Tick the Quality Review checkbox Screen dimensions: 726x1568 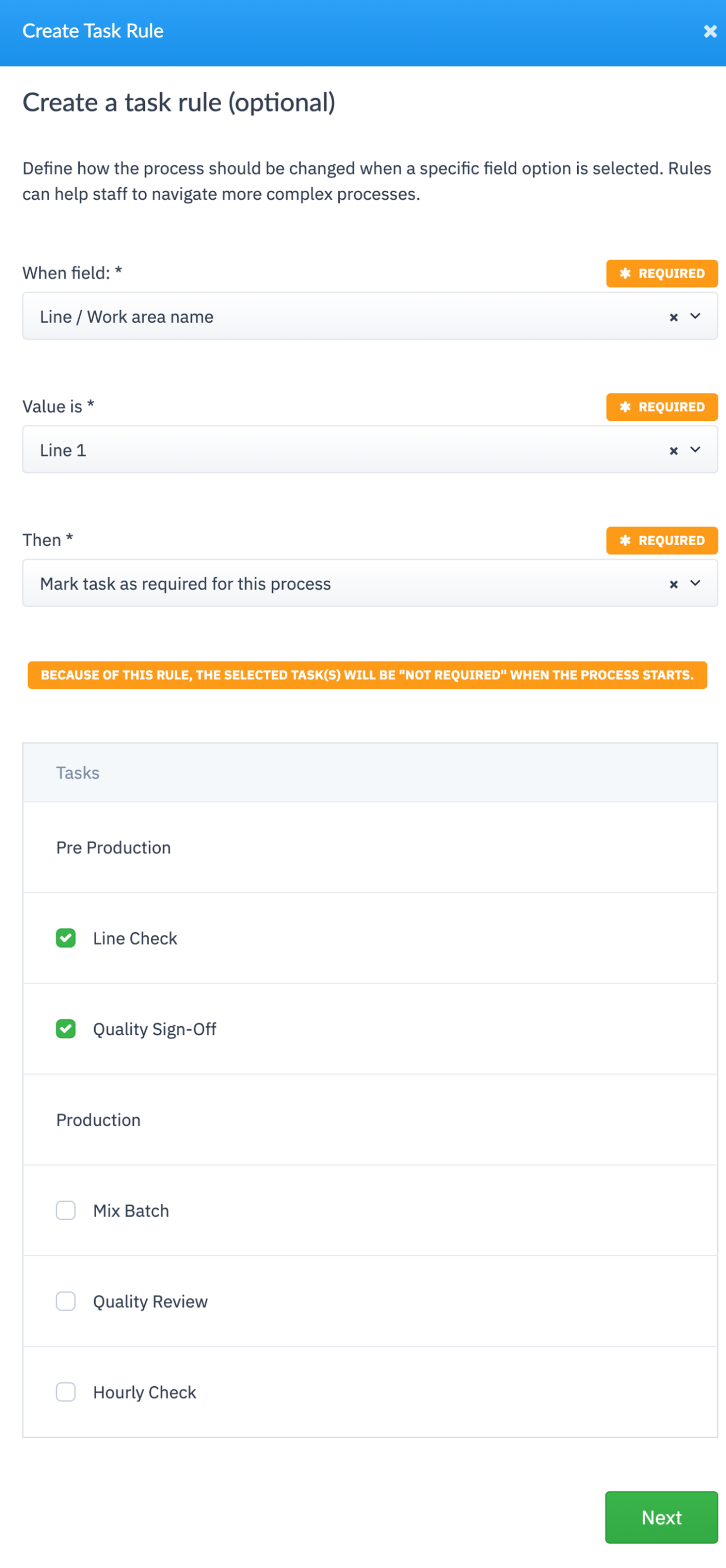click(66, 1301)
